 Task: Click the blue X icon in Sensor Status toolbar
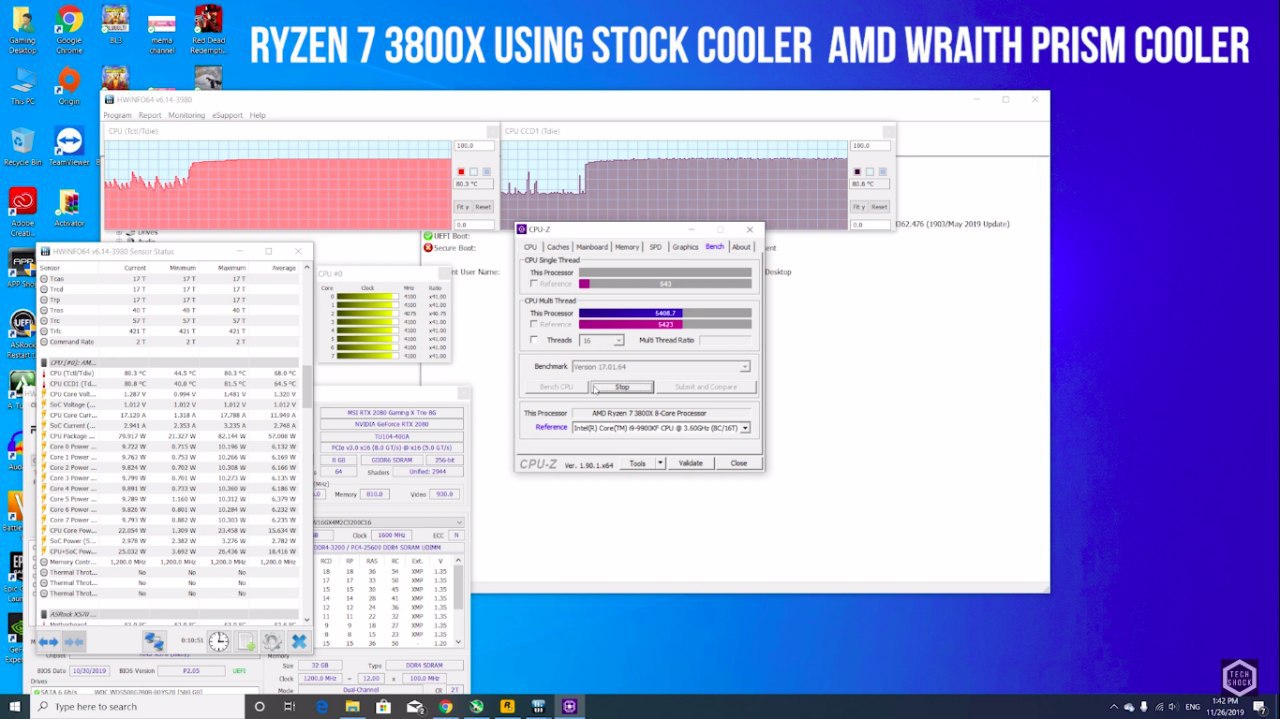pyautogui.click(x=298, y=641)
